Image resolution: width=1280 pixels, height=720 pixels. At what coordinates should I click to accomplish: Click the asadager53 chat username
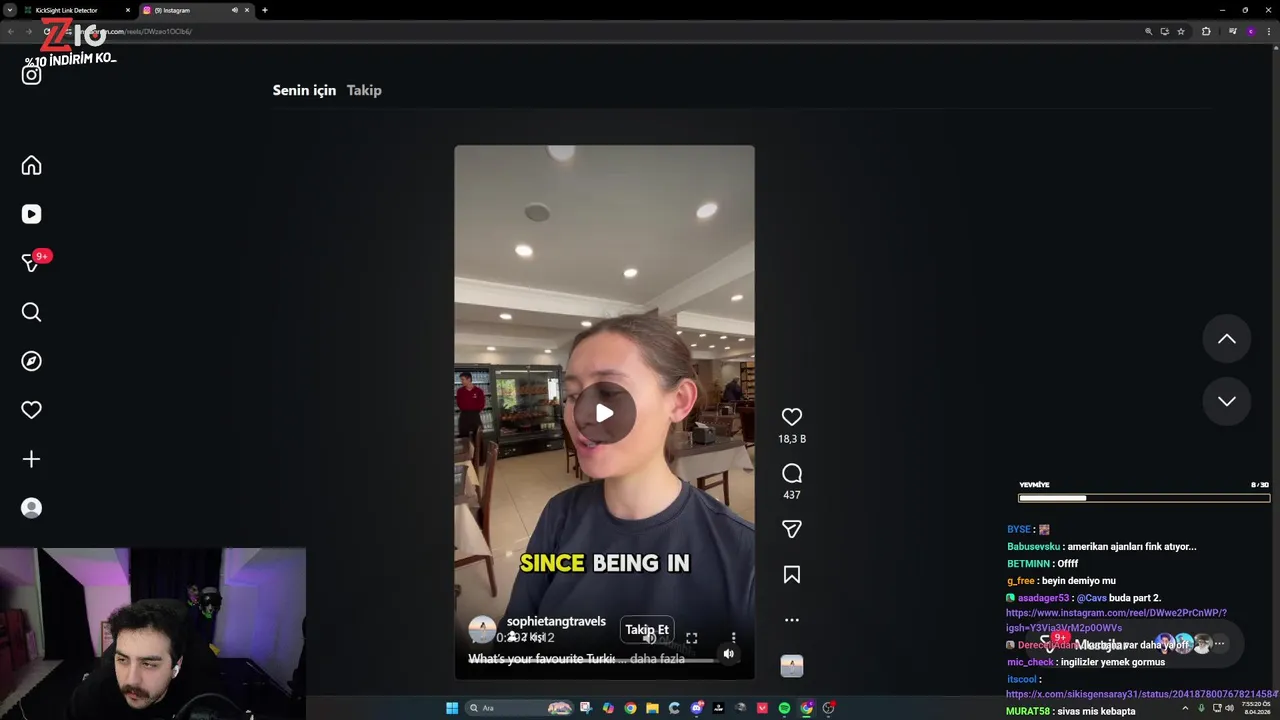click(x=1043, y=598)
